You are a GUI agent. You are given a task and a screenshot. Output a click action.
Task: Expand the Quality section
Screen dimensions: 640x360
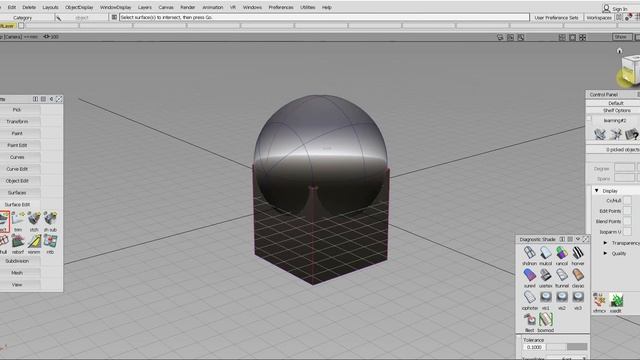pyautogui.click(x=605, y=253)
